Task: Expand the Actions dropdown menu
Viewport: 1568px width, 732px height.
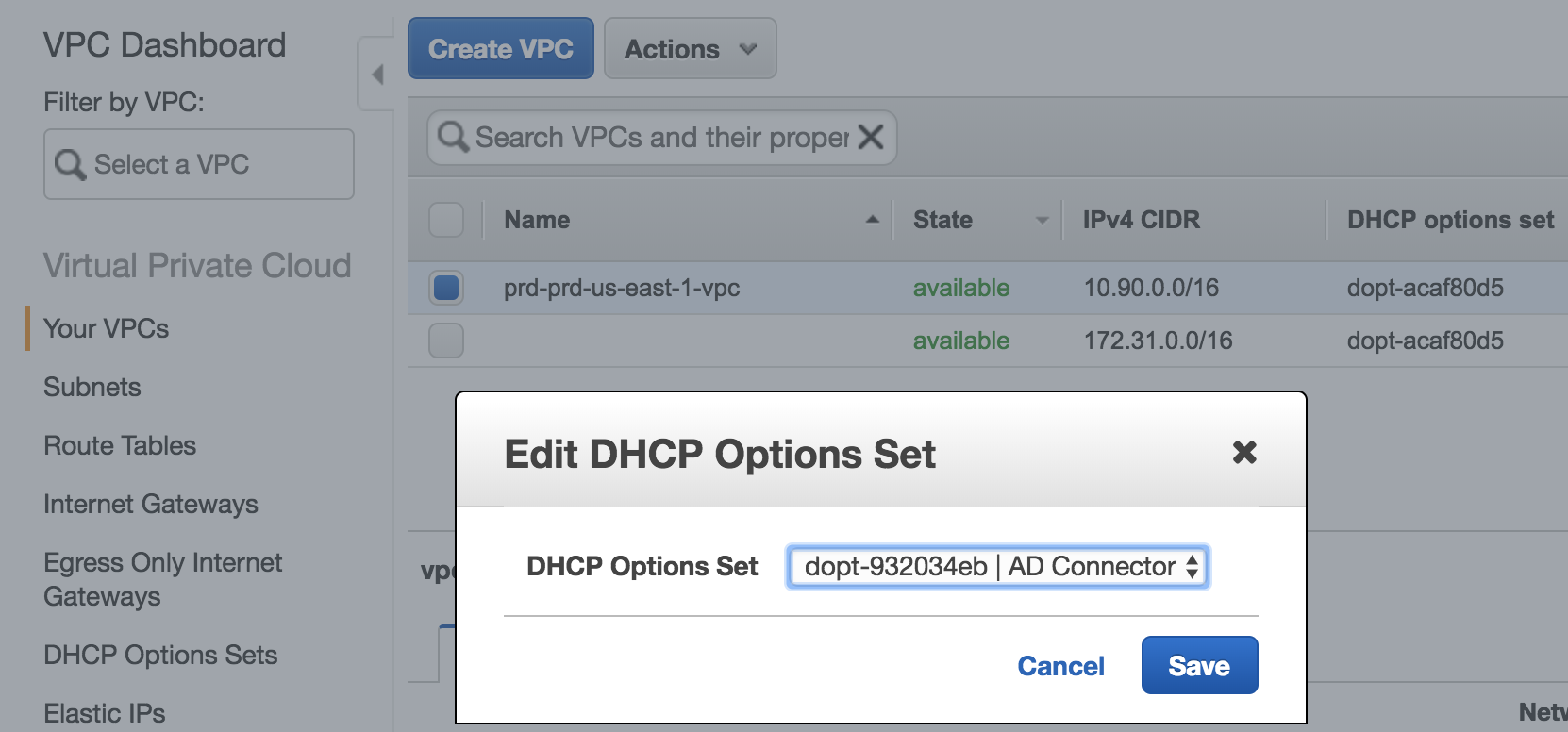Action: click(x=690, y=49)
